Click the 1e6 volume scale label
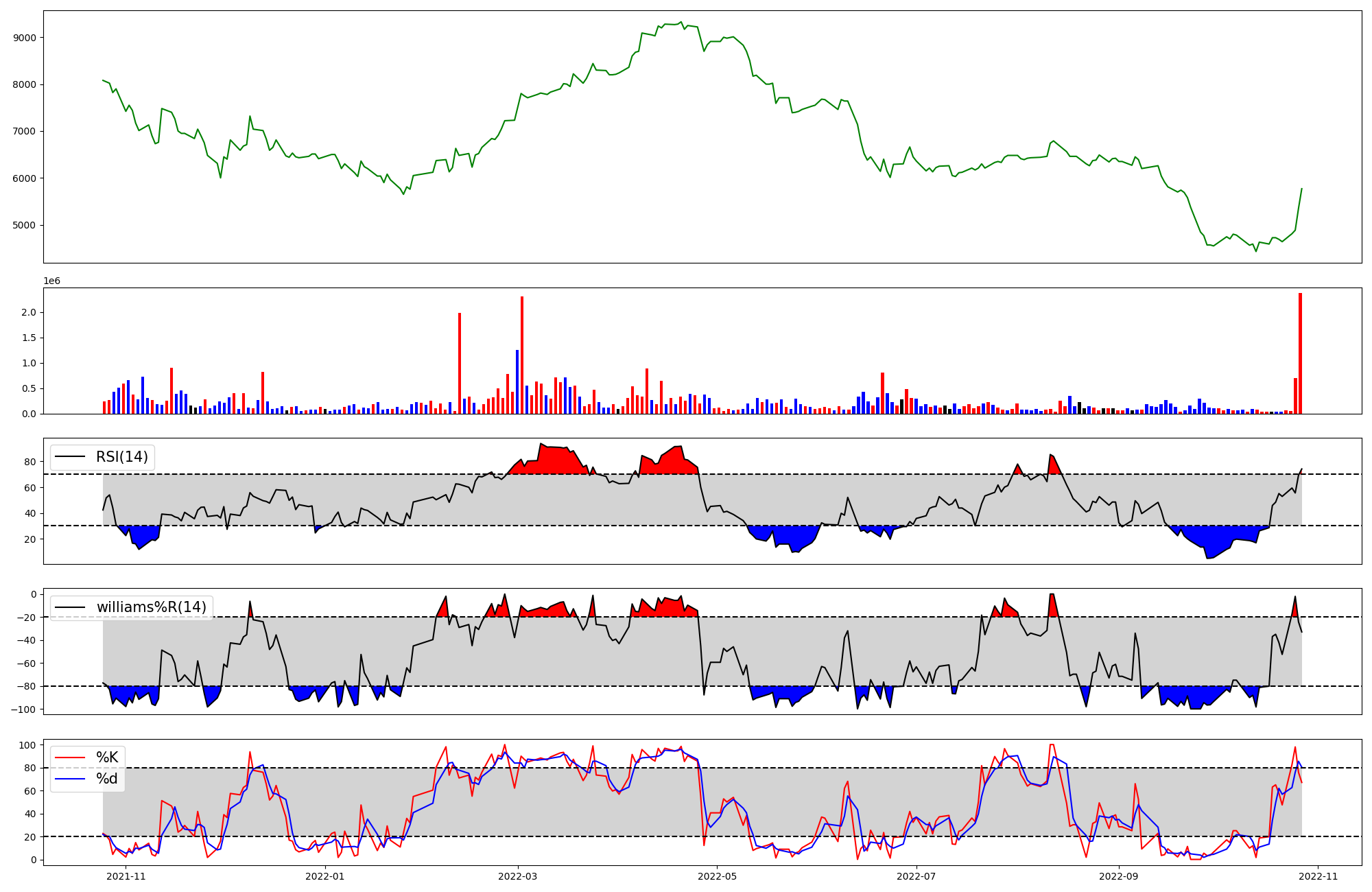The height and width of the screenshot is (892, 1372). [x=52, y=281]
